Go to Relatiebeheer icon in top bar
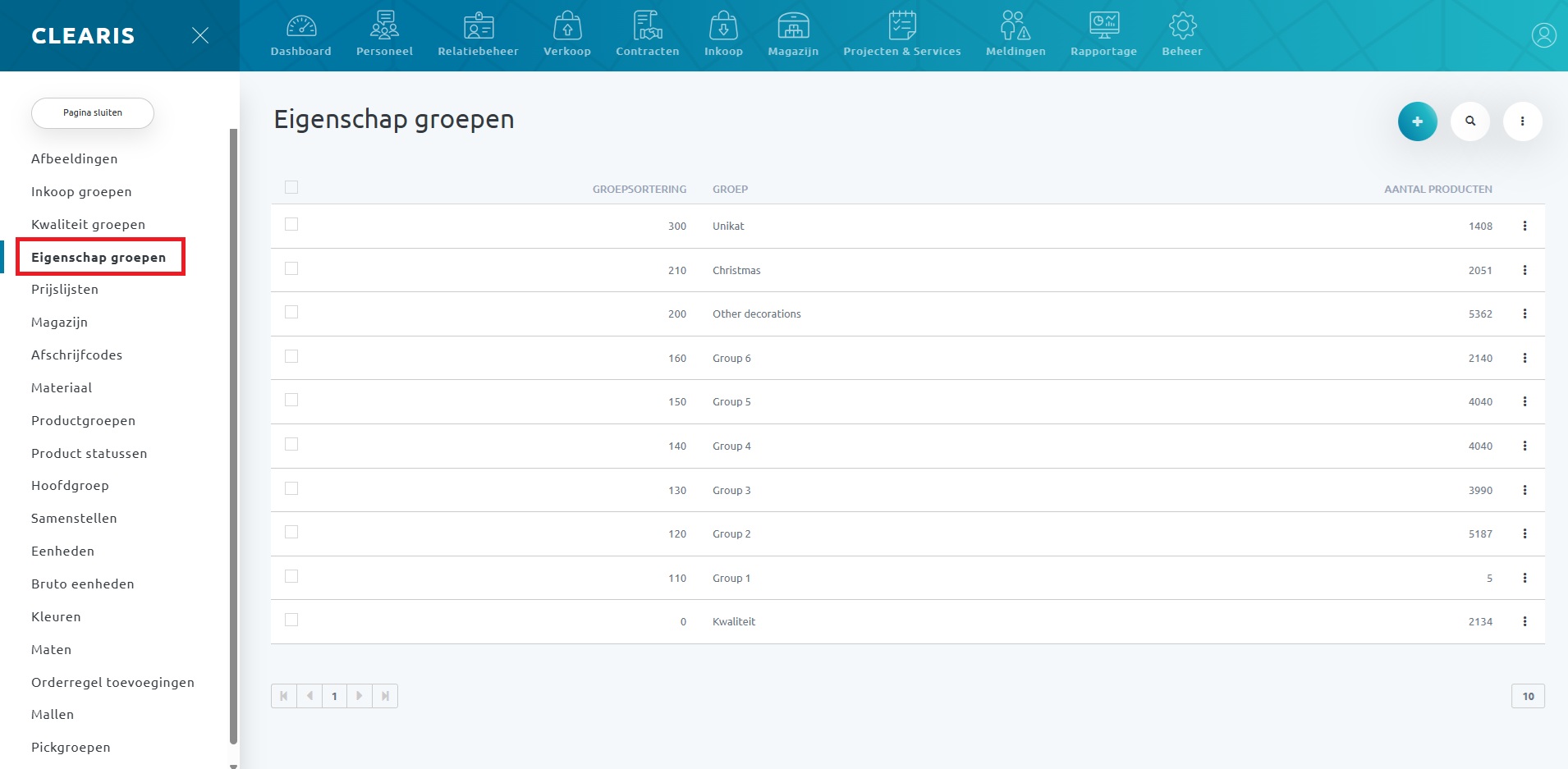1568x769 pixels. 478,26
